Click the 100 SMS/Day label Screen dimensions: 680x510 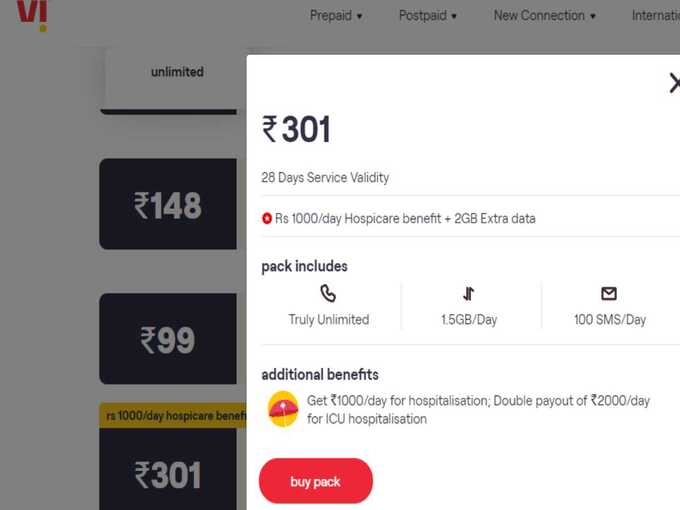click(610, 320)
